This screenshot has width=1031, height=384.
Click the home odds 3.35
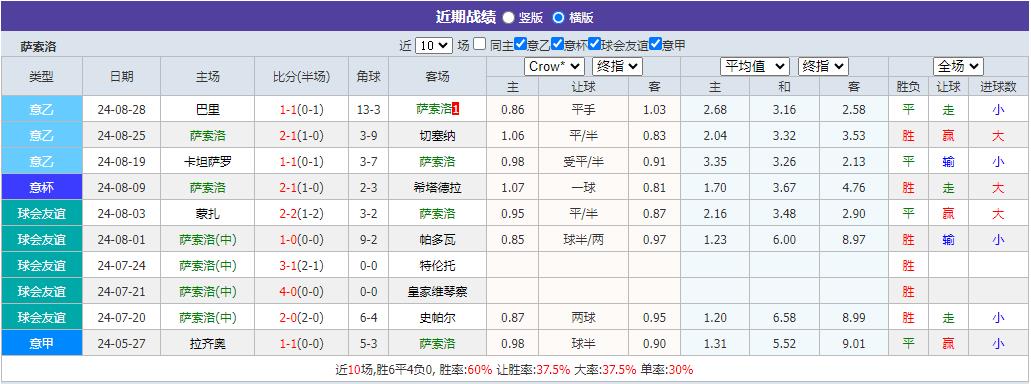tap(715, 162)
